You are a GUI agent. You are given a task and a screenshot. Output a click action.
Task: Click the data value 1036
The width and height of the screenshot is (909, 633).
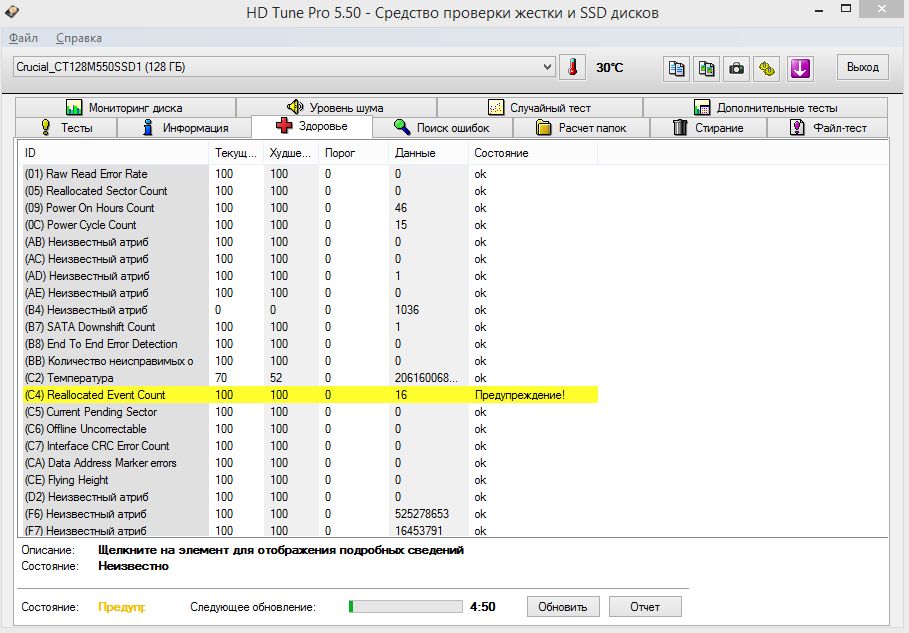coord(407,310)
